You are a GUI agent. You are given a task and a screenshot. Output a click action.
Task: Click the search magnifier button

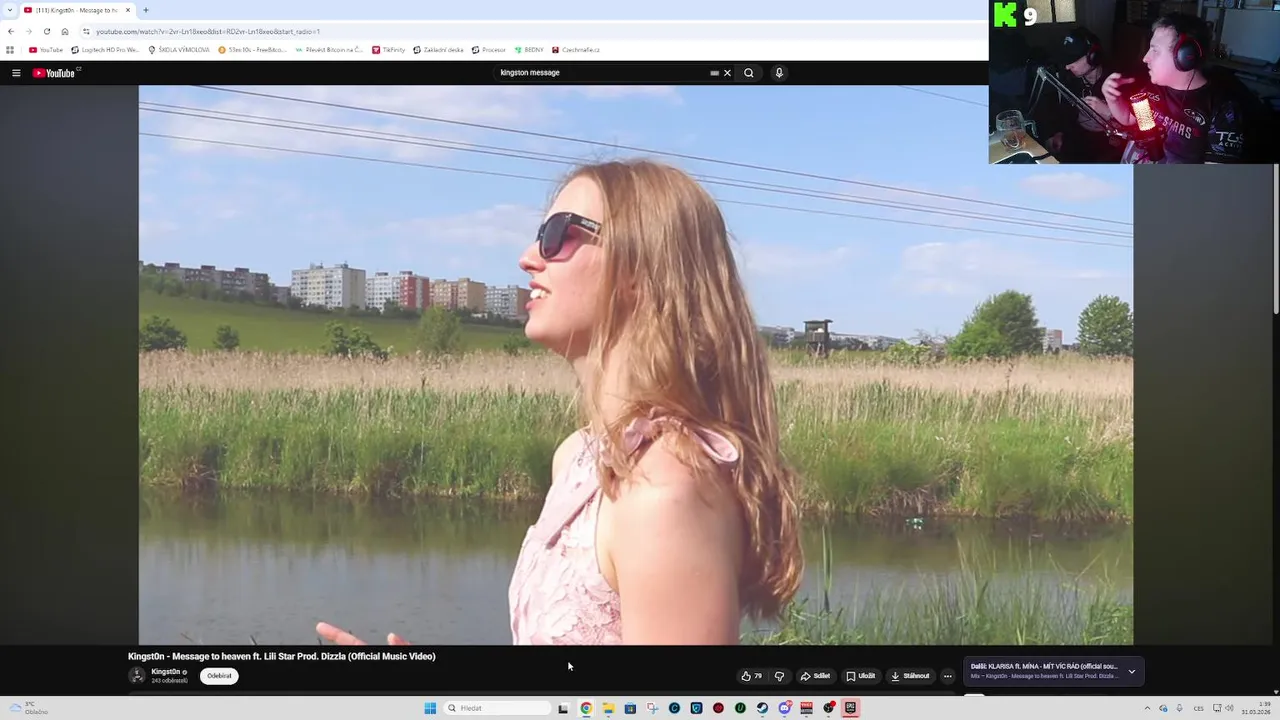(x=748, y=73)
